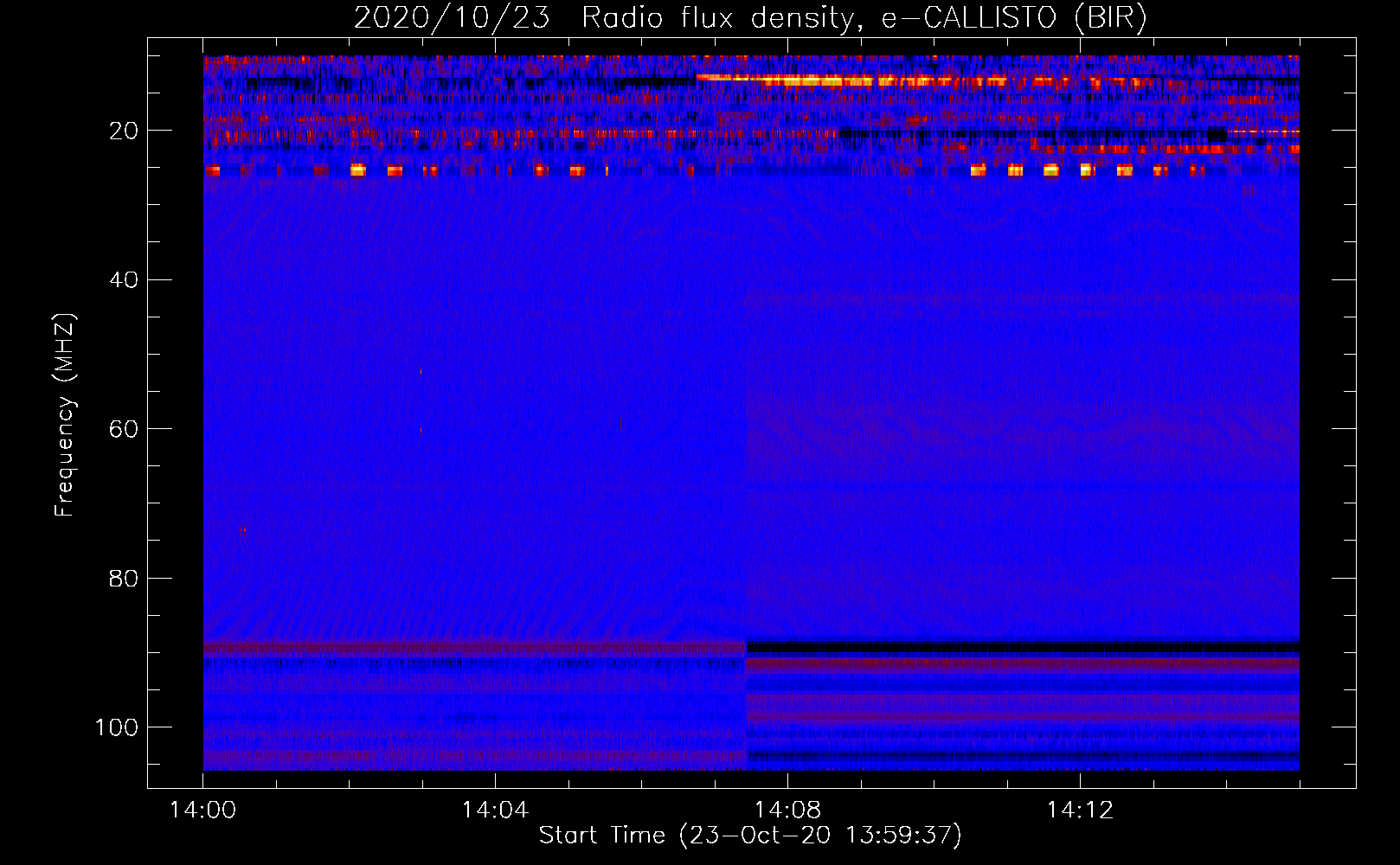Click the 14:00 time tick label
1400x865 pixels.
pos(202,811)
